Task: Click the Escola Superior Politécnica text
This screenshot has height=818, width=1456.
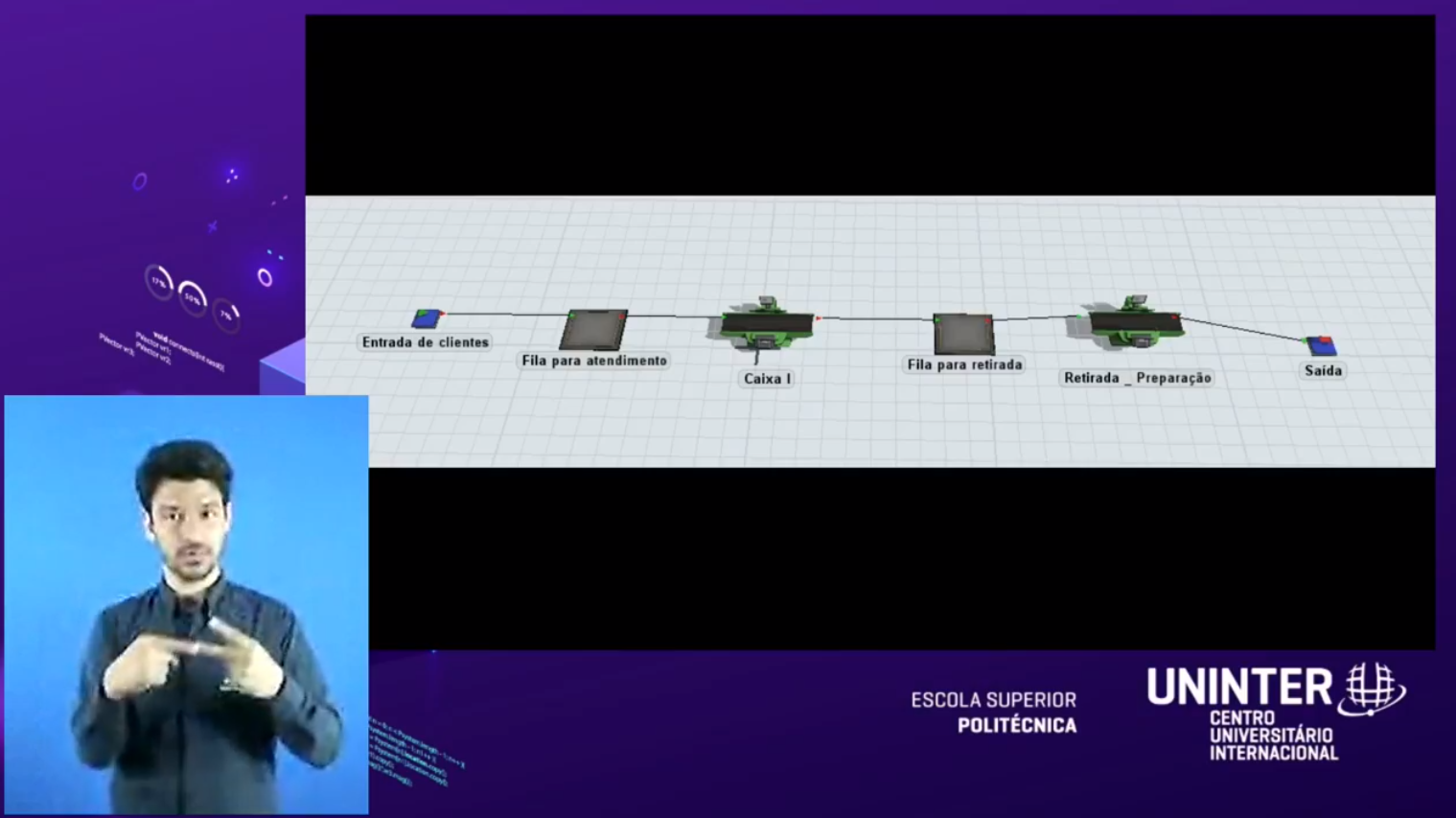Action: pyautogui.click(x=993, y=713)
